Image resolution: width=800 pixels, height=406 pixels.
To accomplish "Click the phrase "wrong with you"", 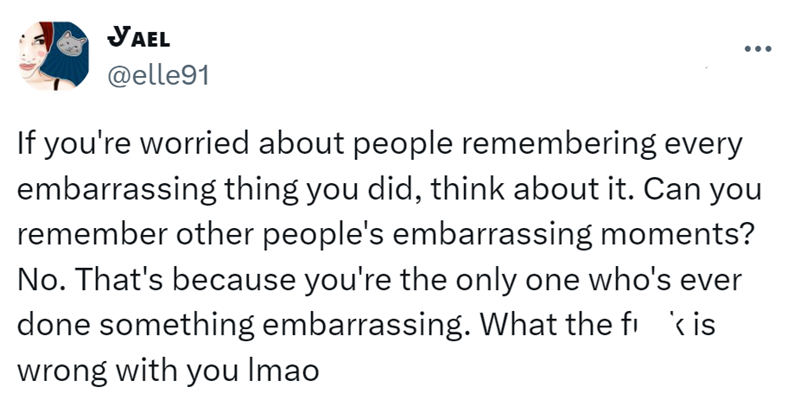I will [128, 371].
